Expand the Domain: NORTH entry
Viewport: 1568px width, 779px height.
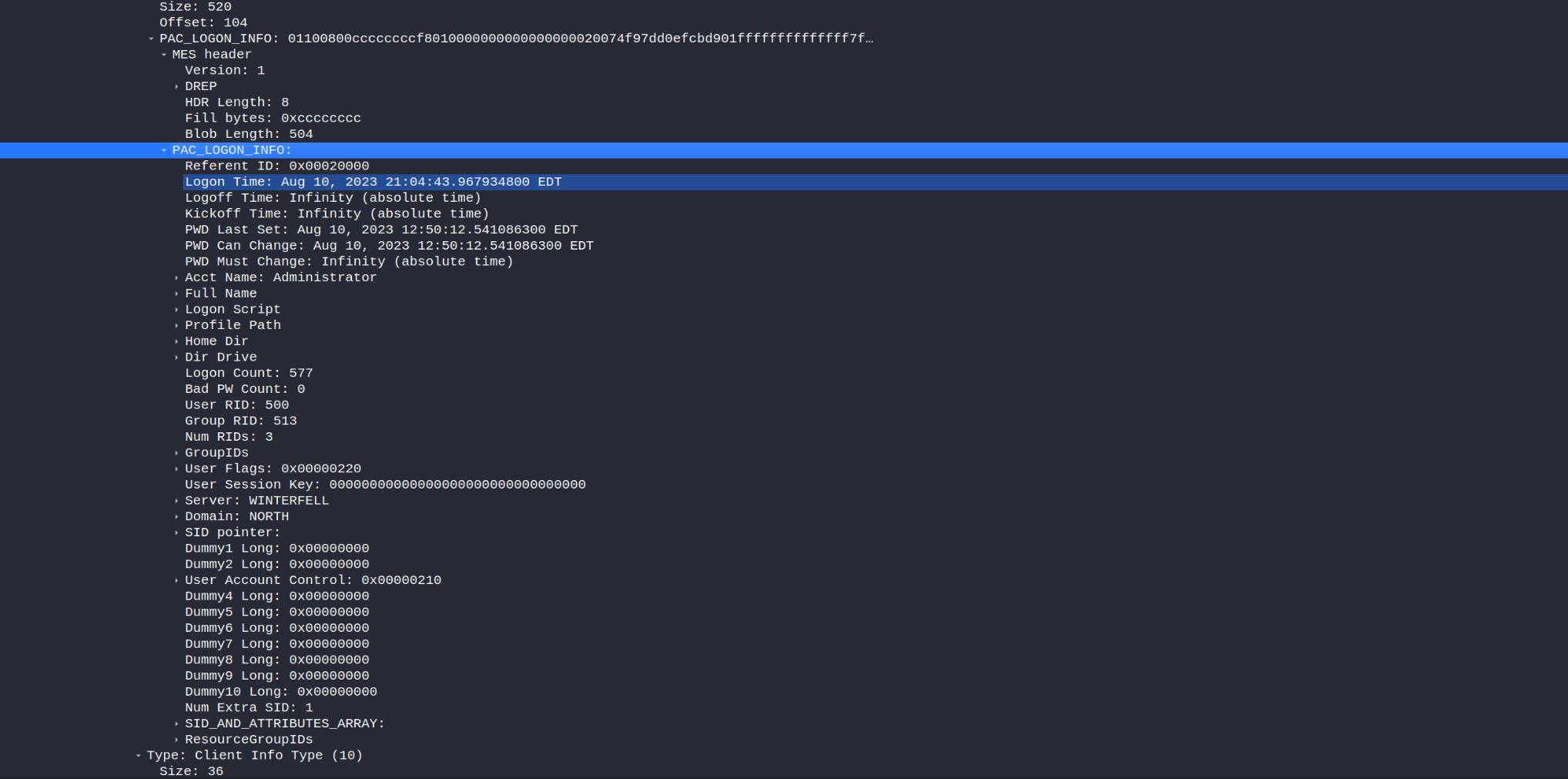[176, 517]
